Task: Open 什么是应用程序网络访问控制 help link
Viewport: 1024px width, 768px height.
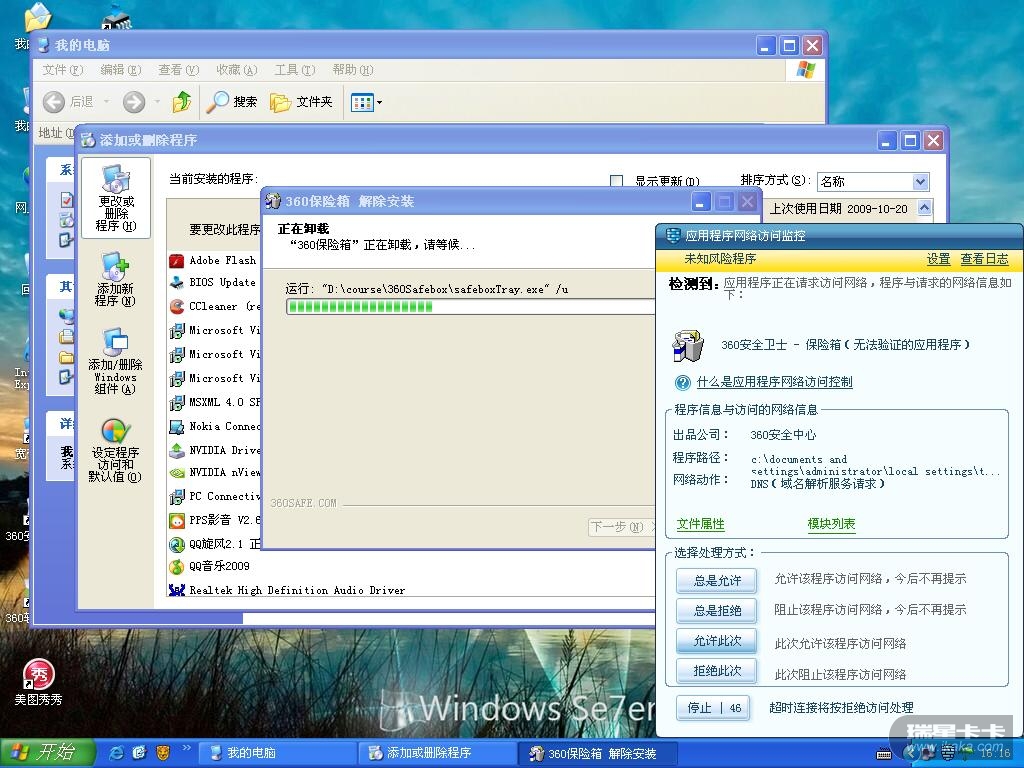Action: pos(774,382)
